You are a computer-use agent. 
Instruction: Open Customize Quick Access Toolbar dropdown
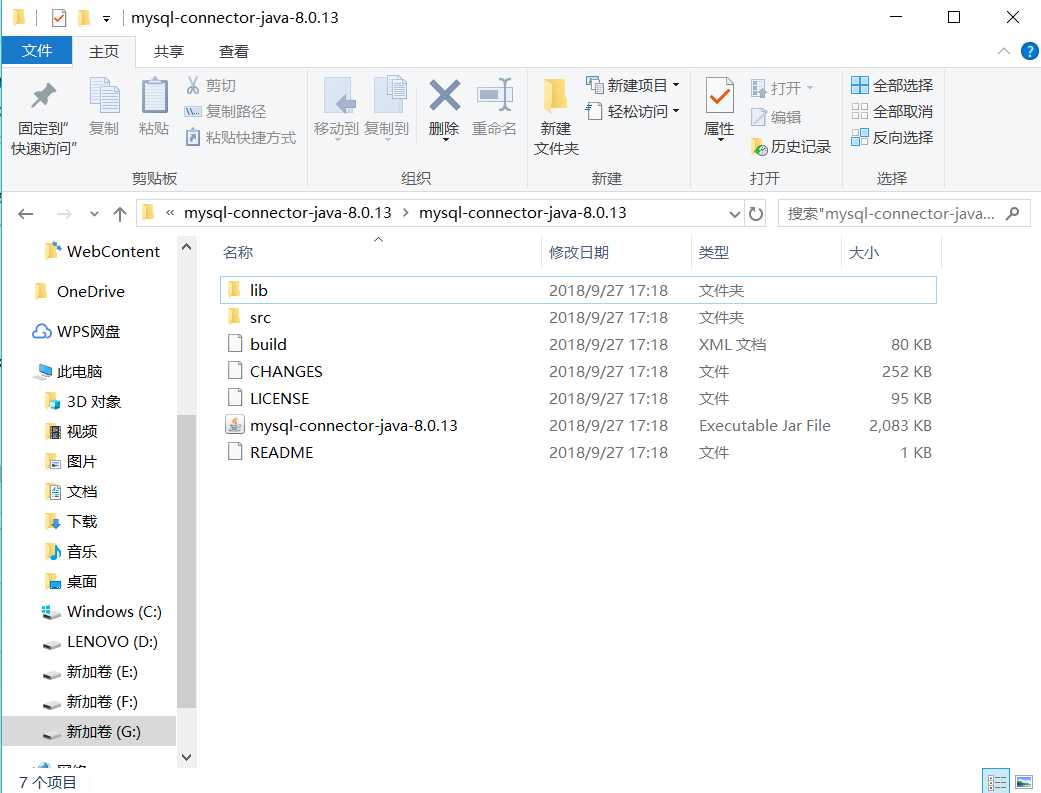(x=106, y=19)
